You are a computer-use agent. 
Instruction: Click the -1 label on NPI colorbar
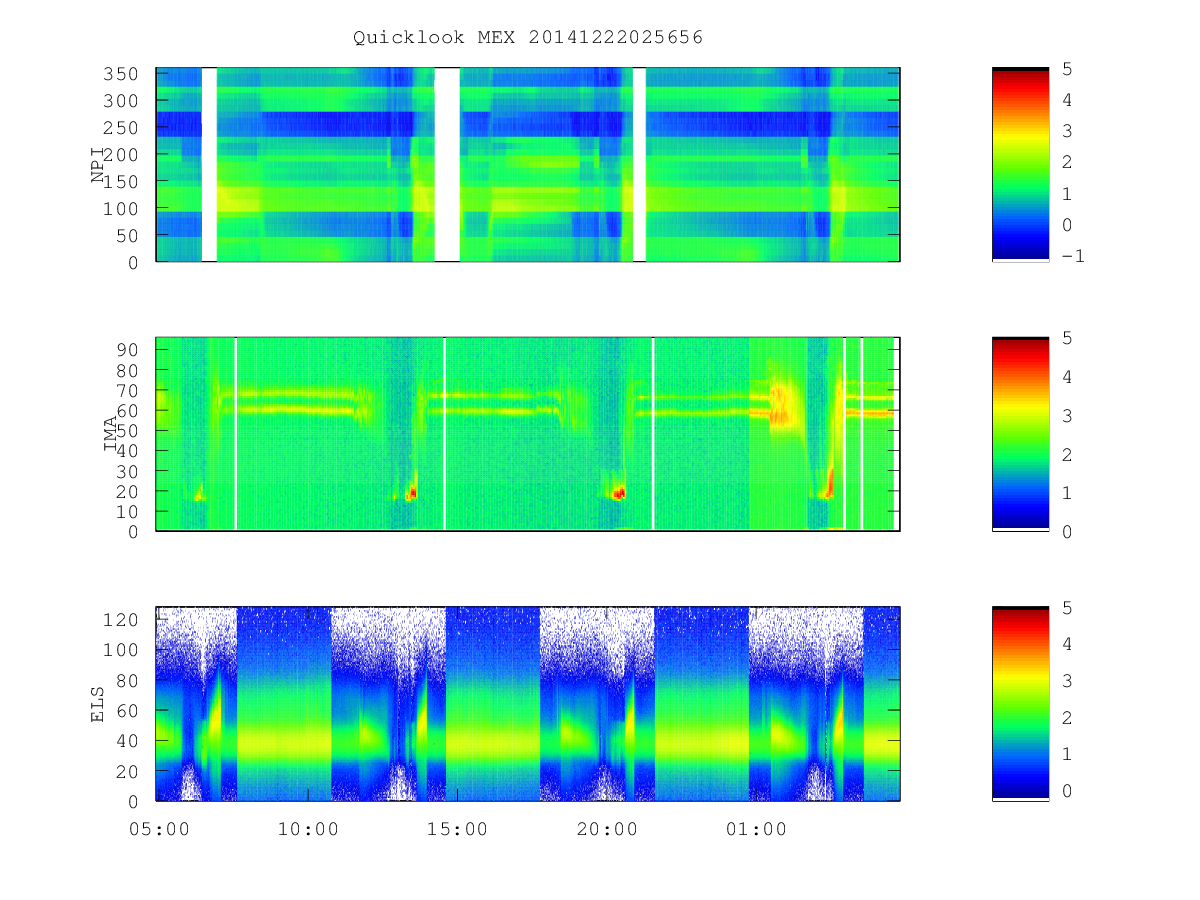coord(1073,256)
